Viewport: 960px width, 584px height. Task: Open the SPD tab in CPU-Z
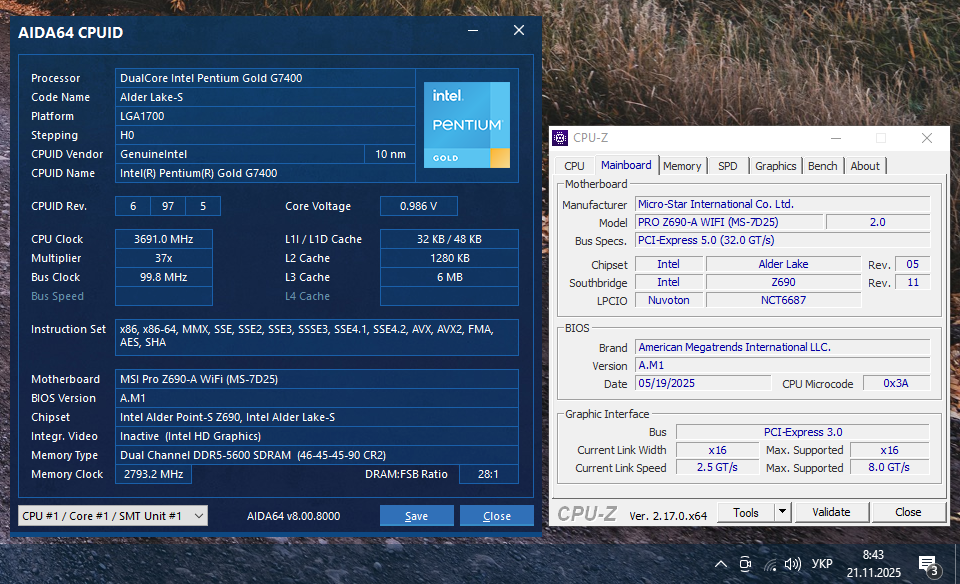(727, 166)
